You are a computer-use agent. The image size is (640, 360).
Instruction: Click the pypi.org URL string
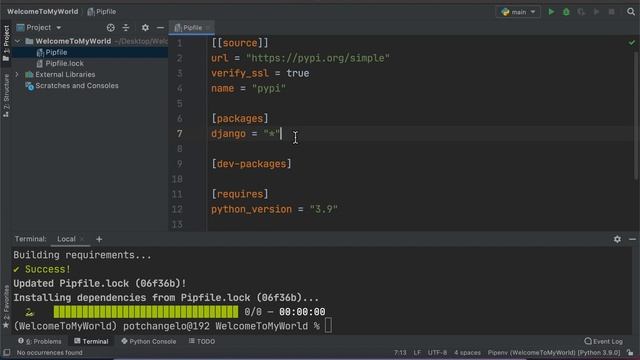point(318,58)
